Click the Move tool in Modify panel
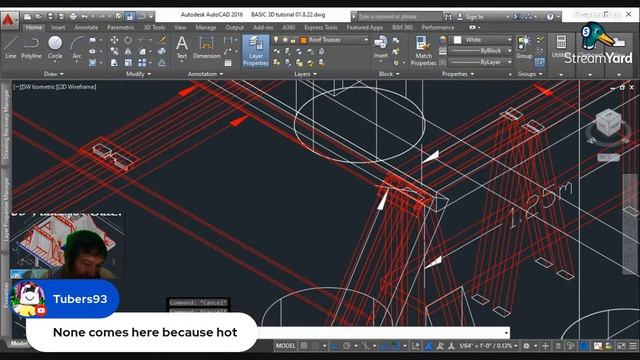The width and height of the screenshot is (640, 360). coord(114,40)
